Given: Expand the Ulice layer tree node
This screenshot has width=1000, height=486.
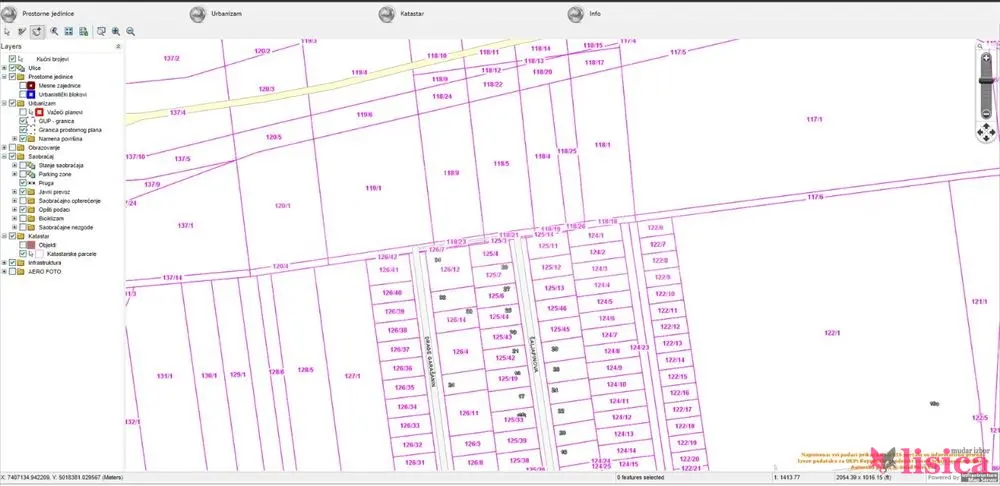Looking at the screenshot, I should pyautogui.click(x=4, y=68).
